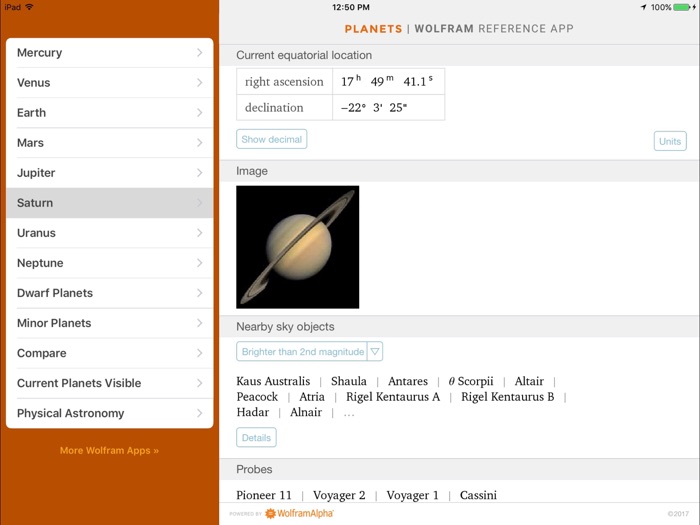Viewport: 700px width, 525px height.
Task: Click the Probes section heading
Action: point(254,469)
